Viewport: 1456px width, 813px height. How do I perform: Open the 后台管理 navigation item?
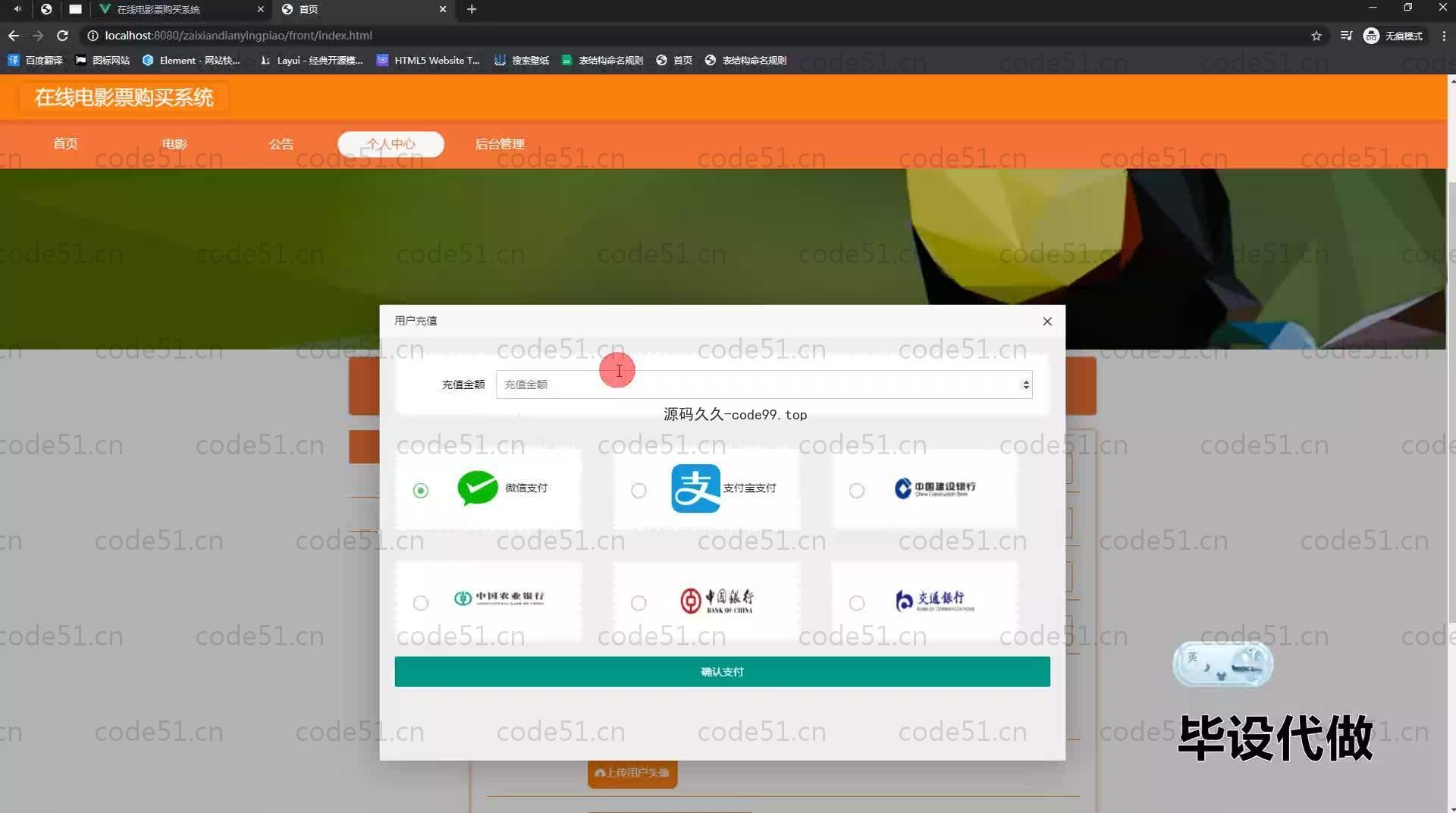point(500,144)
